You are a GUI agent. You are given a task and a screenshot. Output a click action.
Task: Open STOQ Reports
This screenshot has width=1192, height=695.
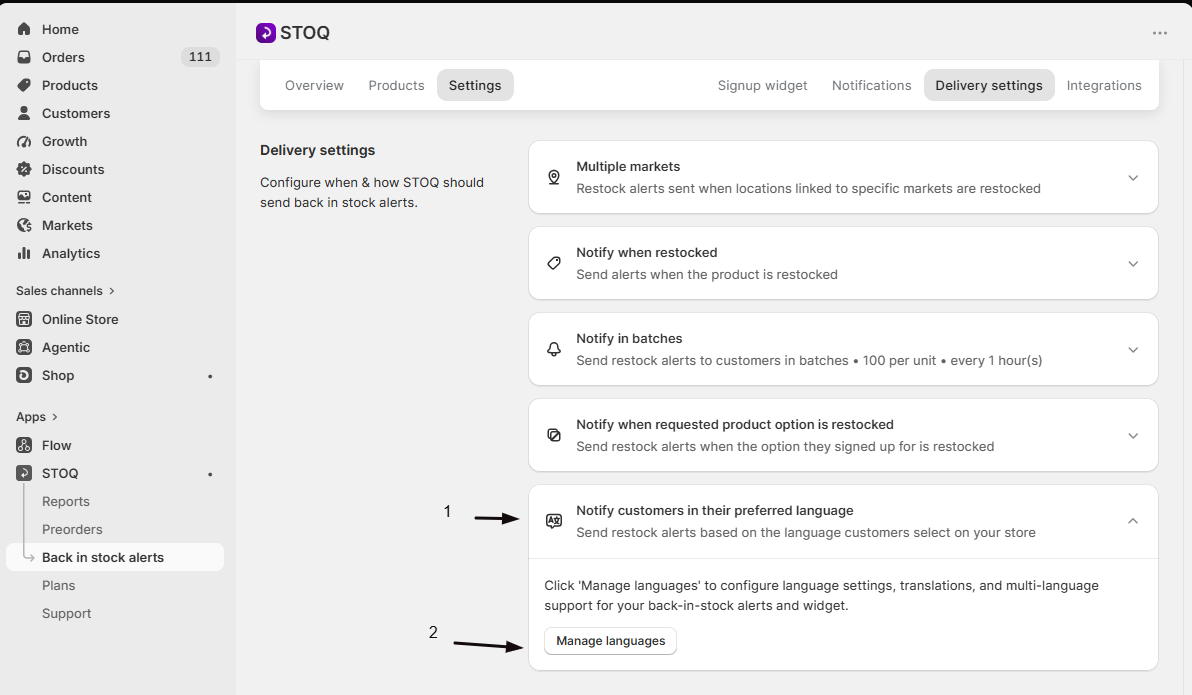pos(65,501)
